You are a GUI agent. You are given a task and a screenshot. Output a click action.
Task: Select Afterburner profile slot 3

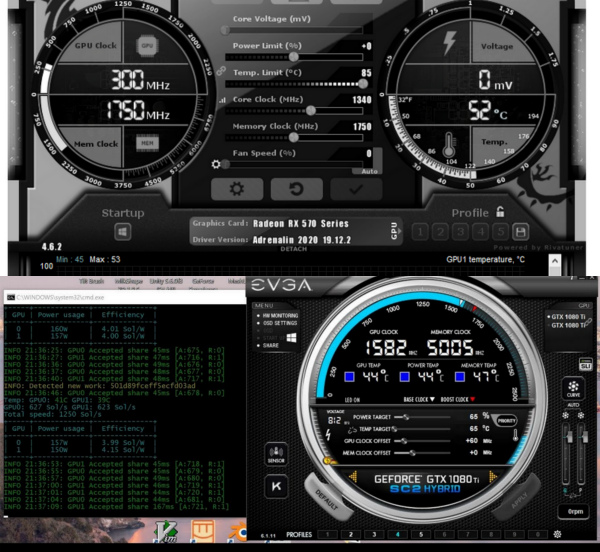pos(460,232)
